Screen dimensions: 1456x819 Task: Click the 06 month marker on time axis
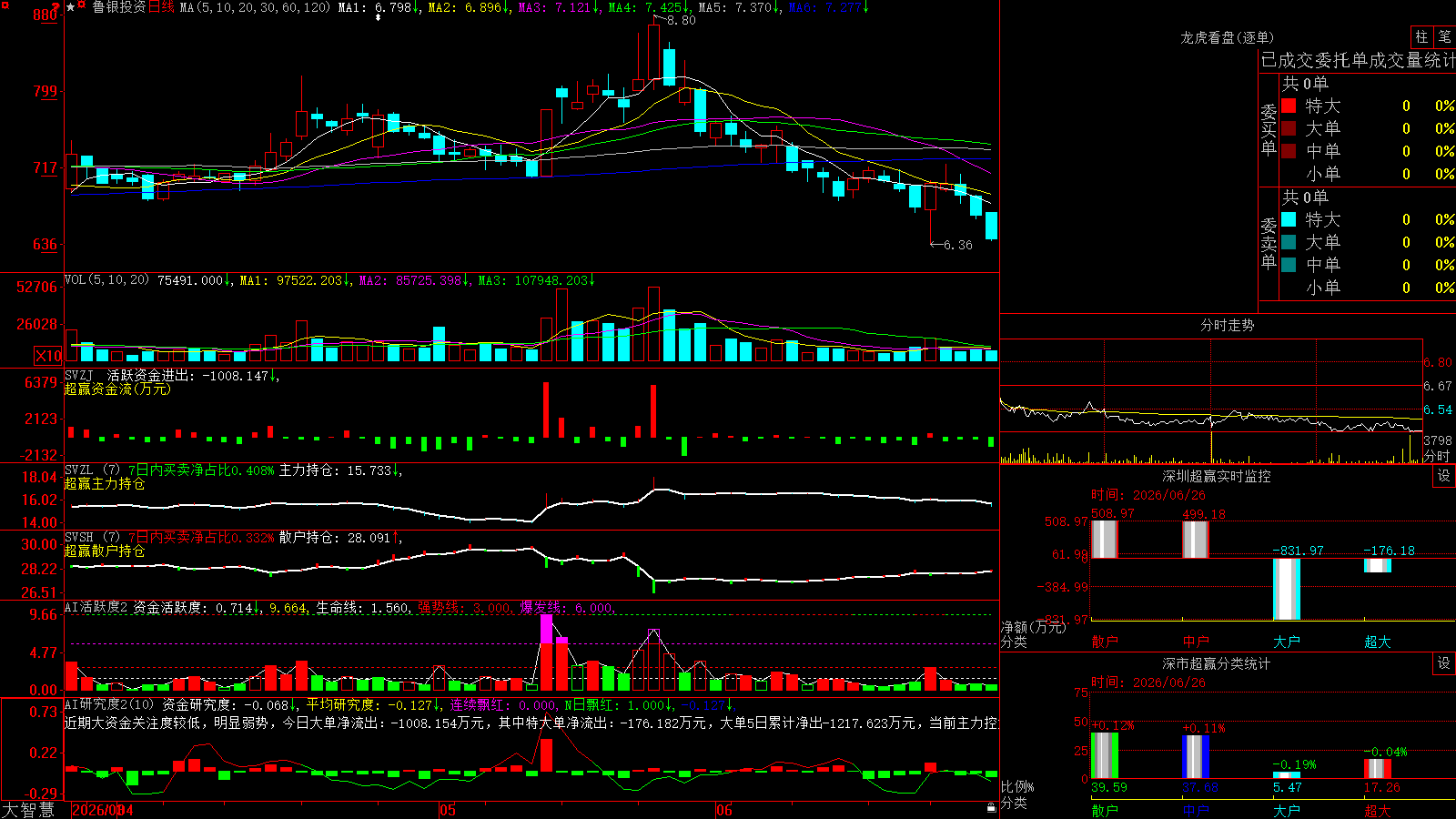pos(723,810)
